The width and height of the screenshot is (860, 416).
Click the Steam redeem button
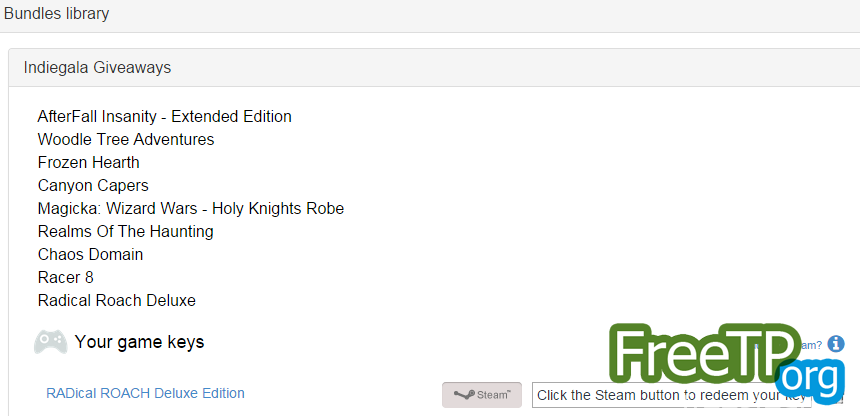(x=482, y=395)
